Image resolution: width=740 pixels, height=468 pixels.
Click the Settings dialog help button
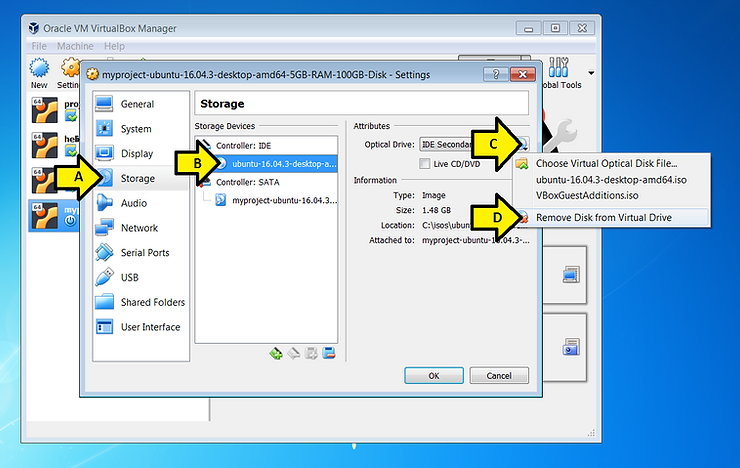496,75
